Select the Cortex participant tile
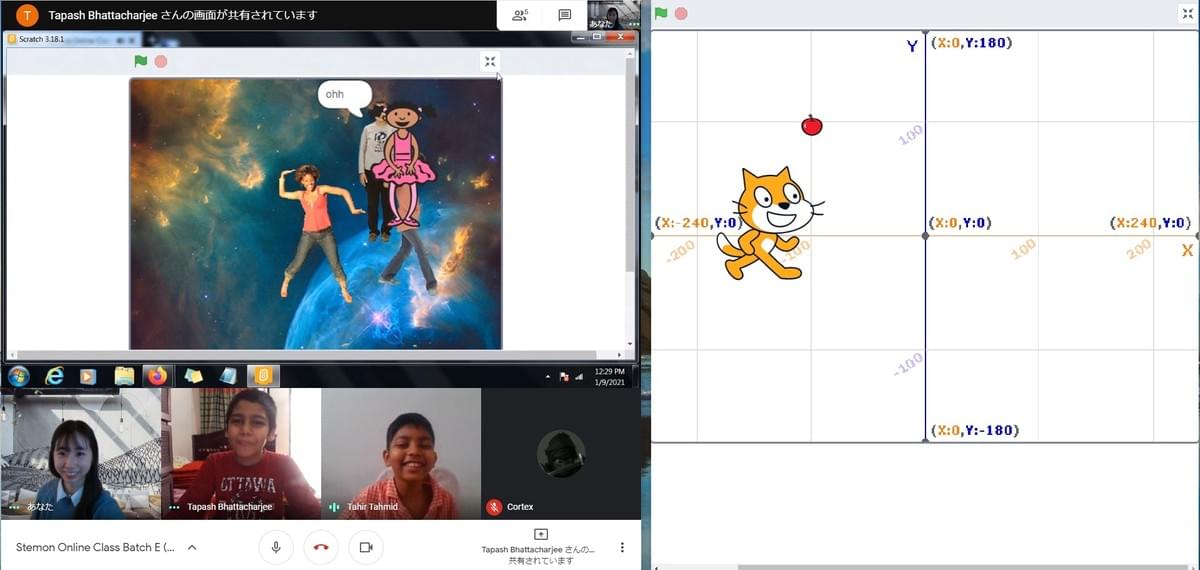1200x570 pixels. [x=560, y=453]
